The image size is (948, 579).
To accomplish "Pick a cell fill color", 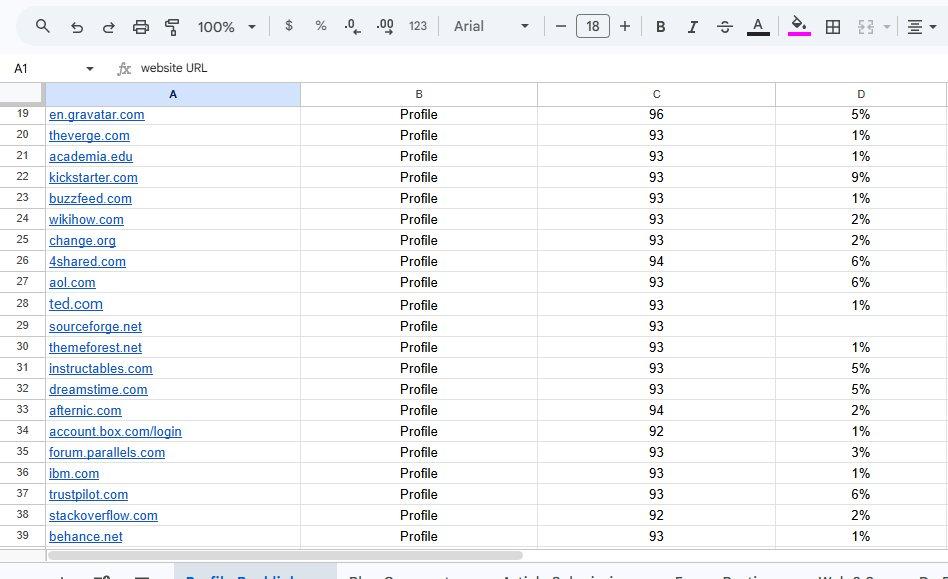I will pyautogui.click(x=799, y=27).
